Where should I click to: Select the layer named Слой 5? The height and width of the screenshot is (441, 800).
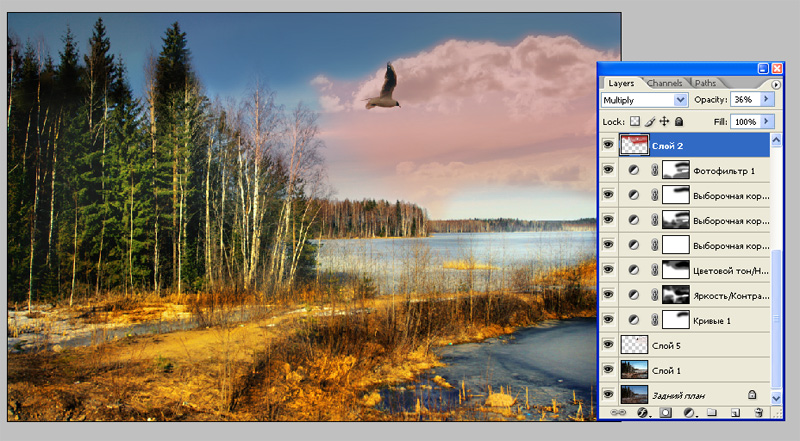coord(666,346)
